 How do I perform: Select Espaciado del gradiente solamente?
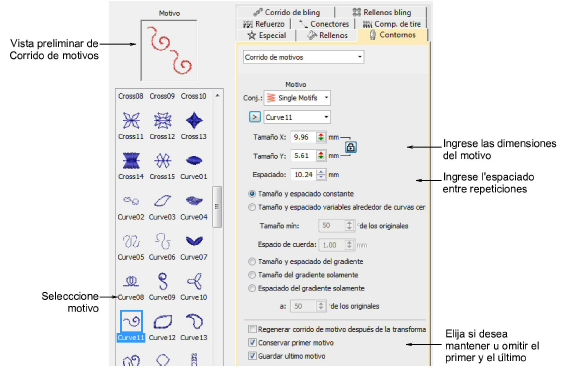coord(252,288)
